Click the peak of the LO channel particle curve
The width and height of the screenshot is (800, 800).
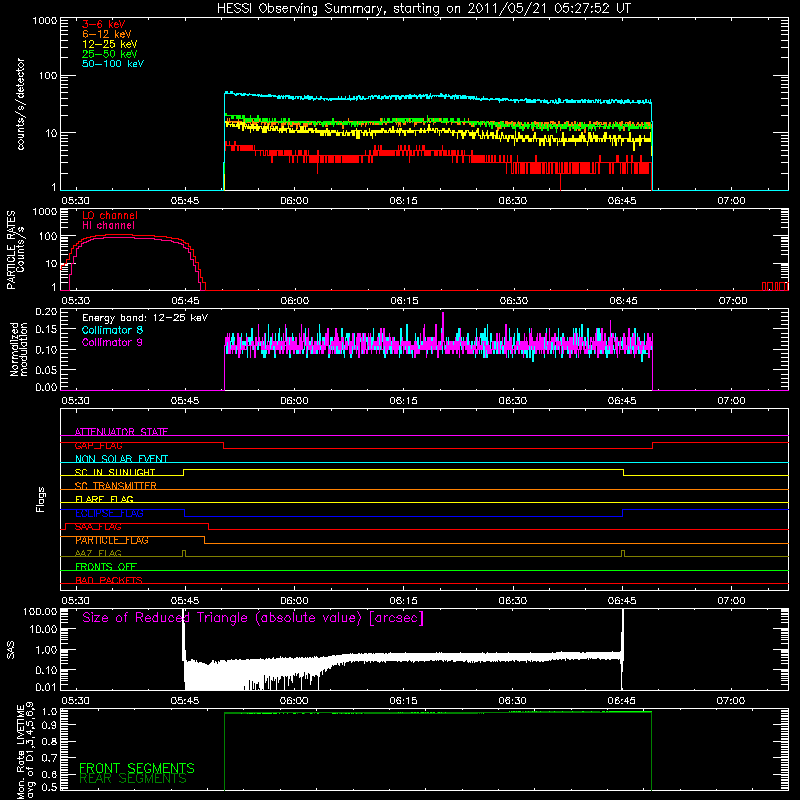pos(120,235)
